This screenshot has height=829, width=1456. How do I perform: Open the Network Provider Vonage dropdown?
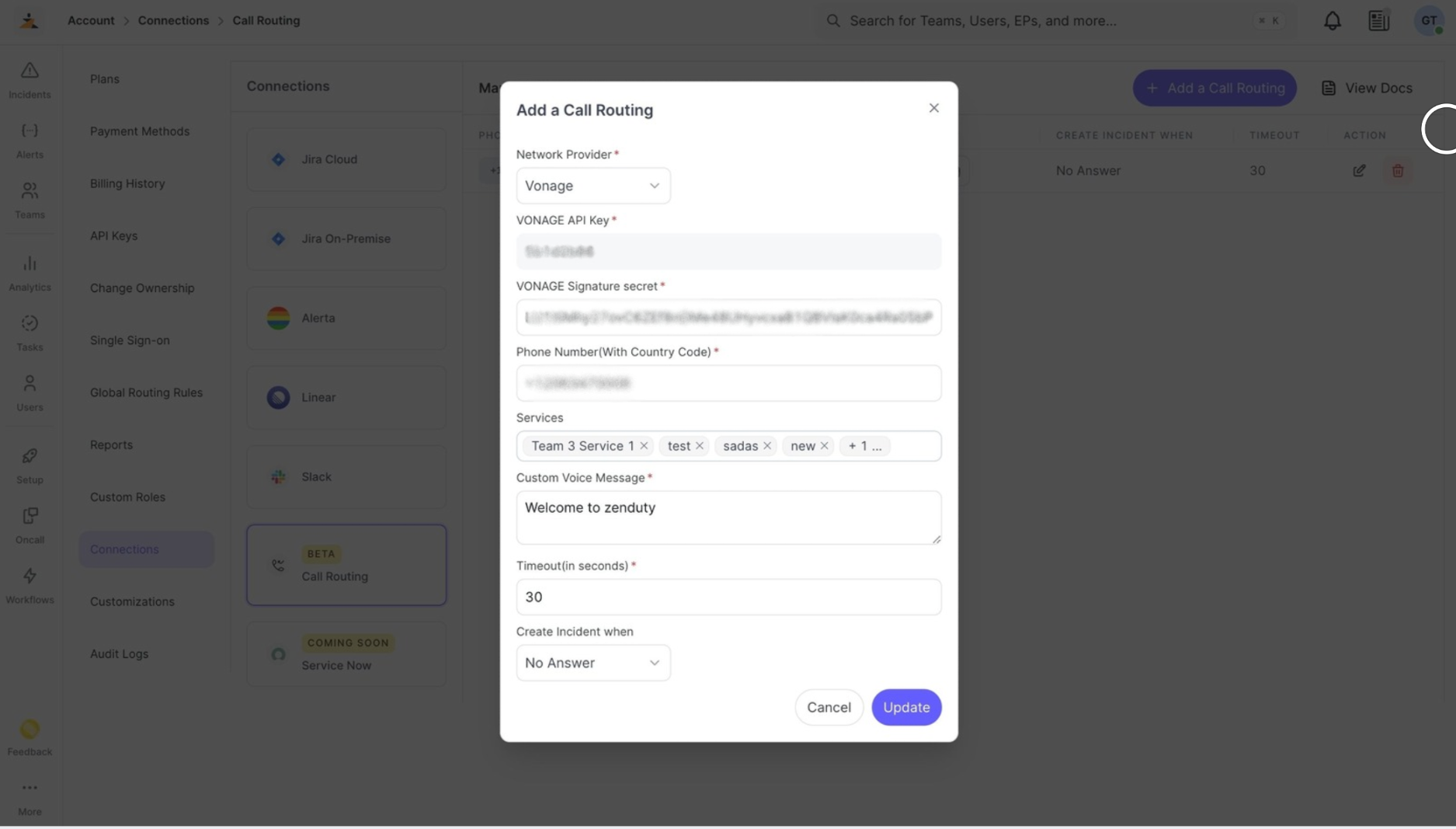(593, 186)
